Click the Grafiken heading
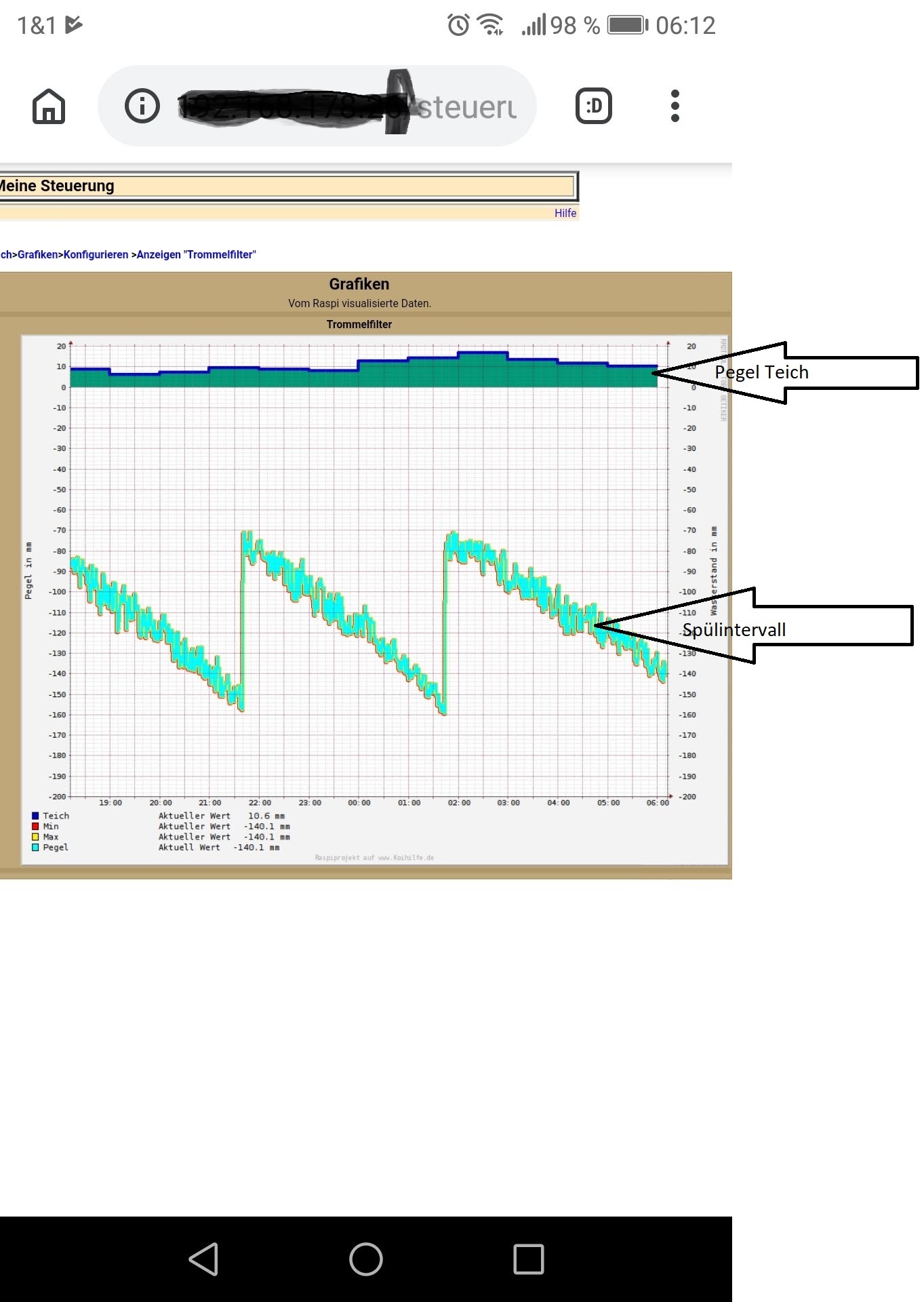The image size is (924, 1302). (359, 284)
